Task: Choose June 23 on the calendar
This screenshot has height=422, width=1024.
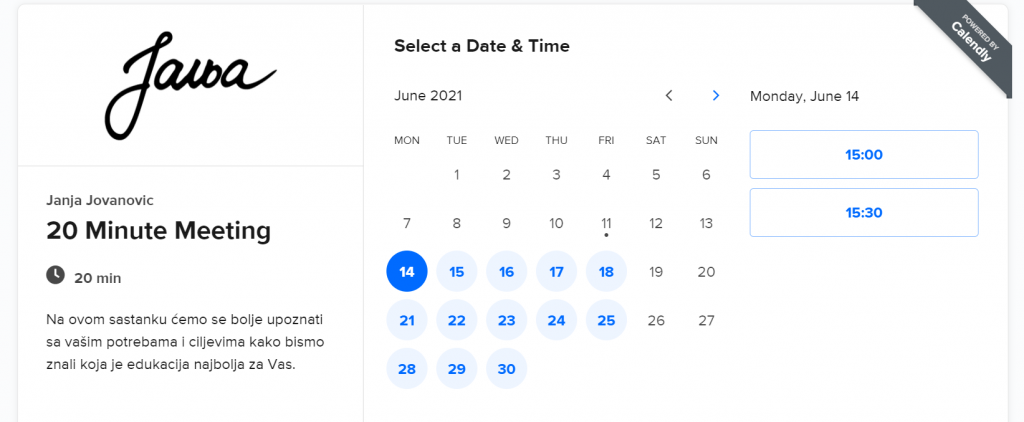Action: [x=507, y=321]
